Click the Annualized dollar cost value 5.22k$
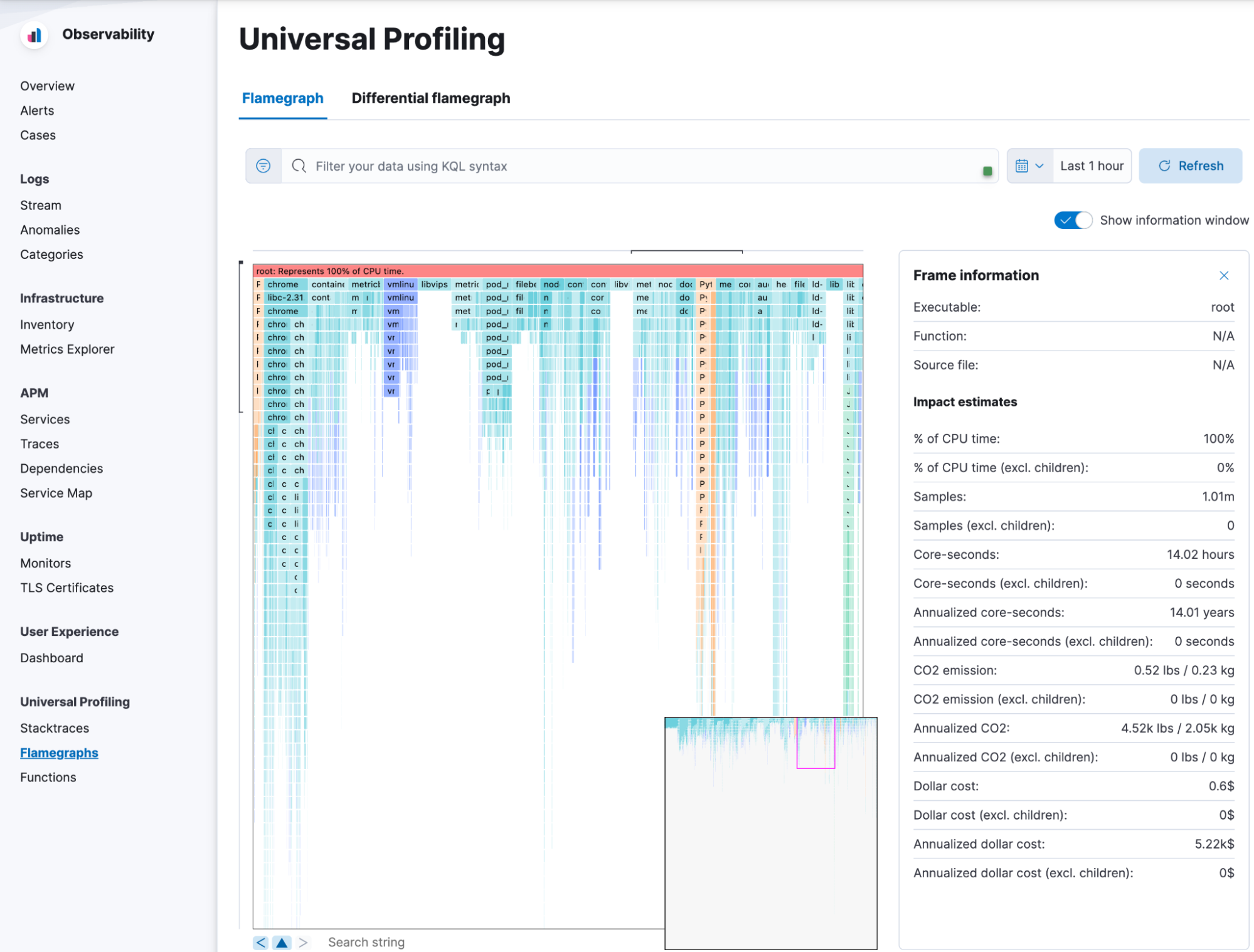The width and height of the screenshot is (1254, 952). coord(1214,844)
